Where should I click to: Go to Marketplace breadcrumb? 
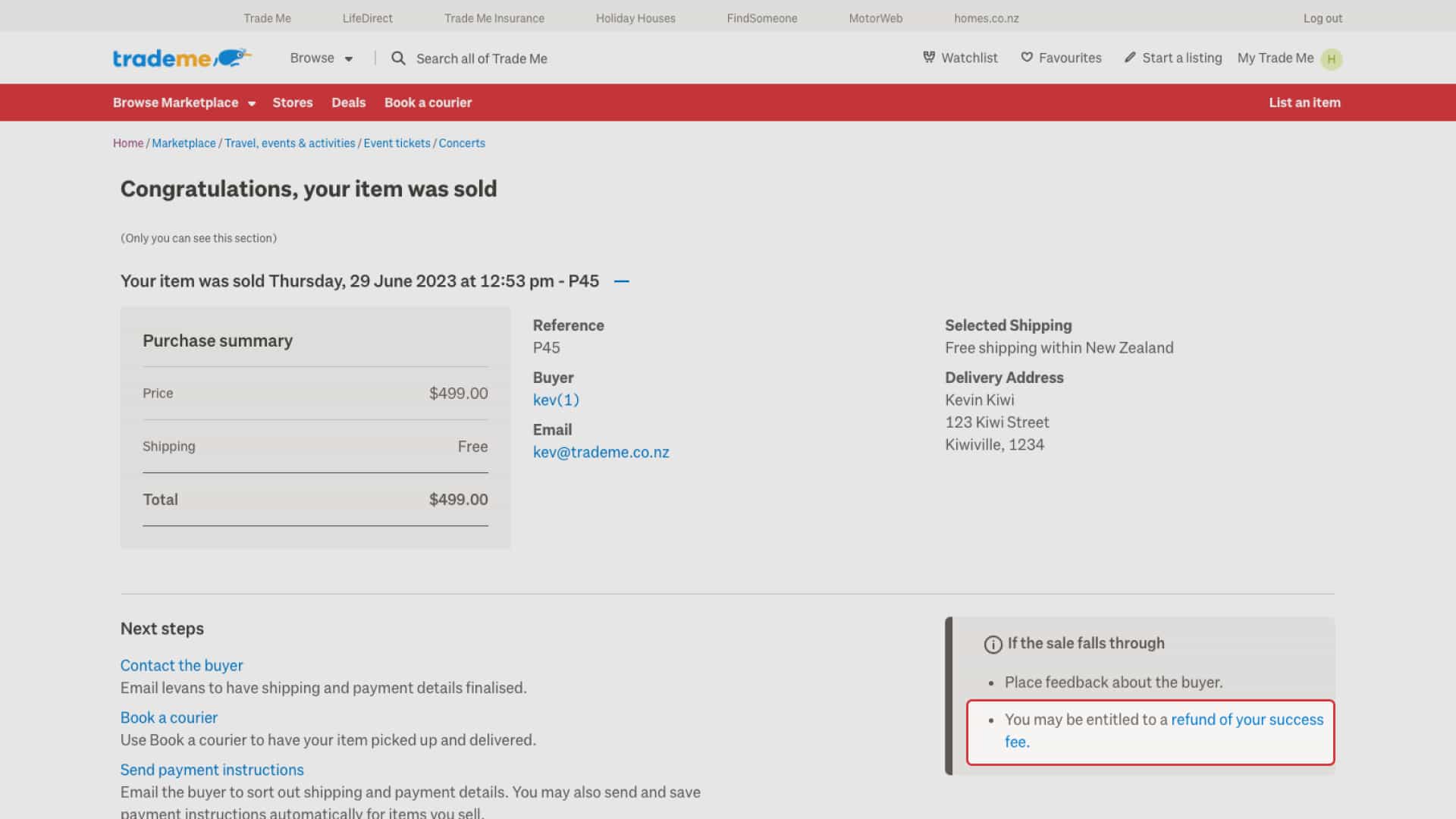pos(184,143)
